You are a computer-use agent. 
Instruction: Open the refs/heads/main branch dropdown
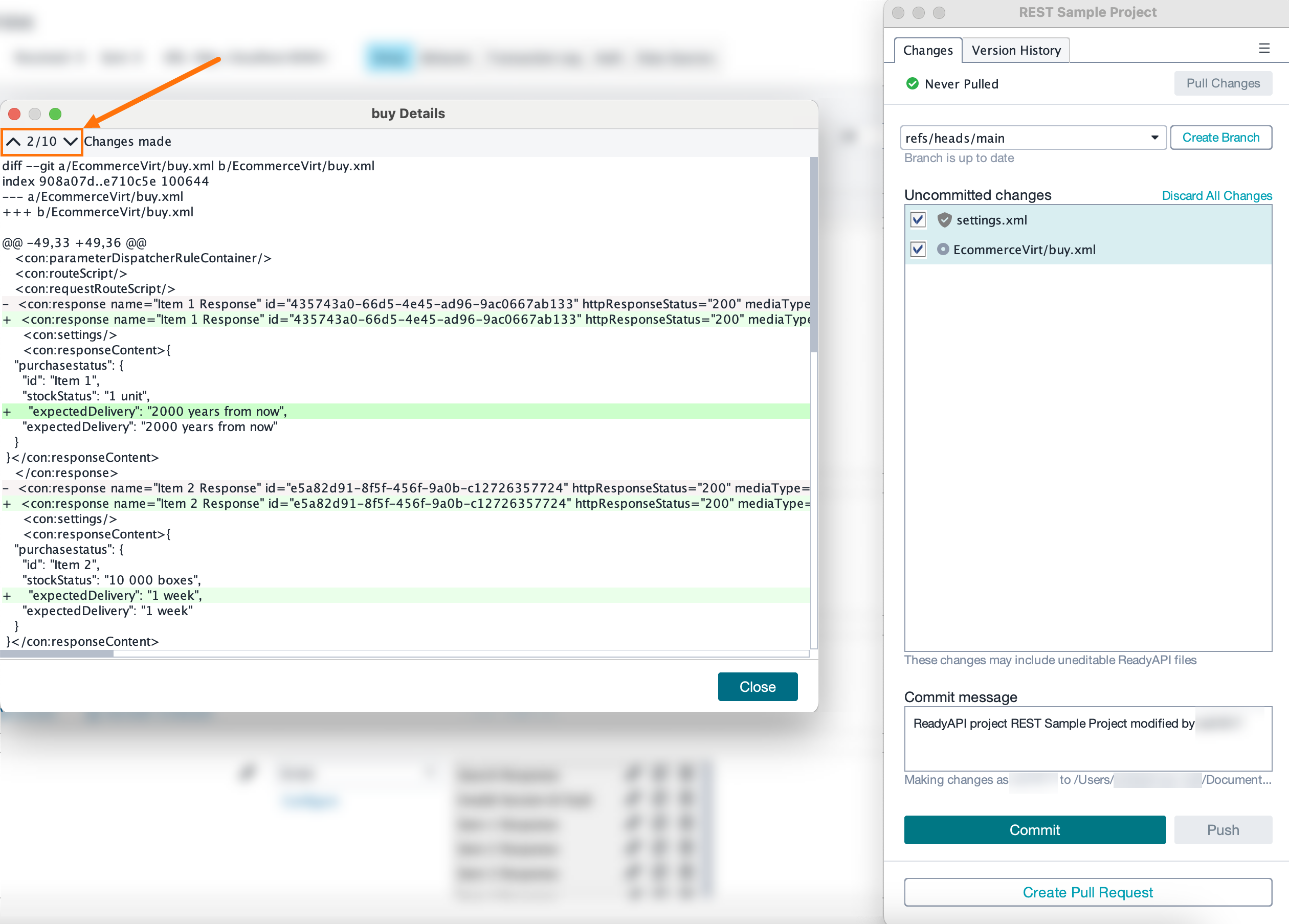pyautogui.click(x=1154, y=138)
